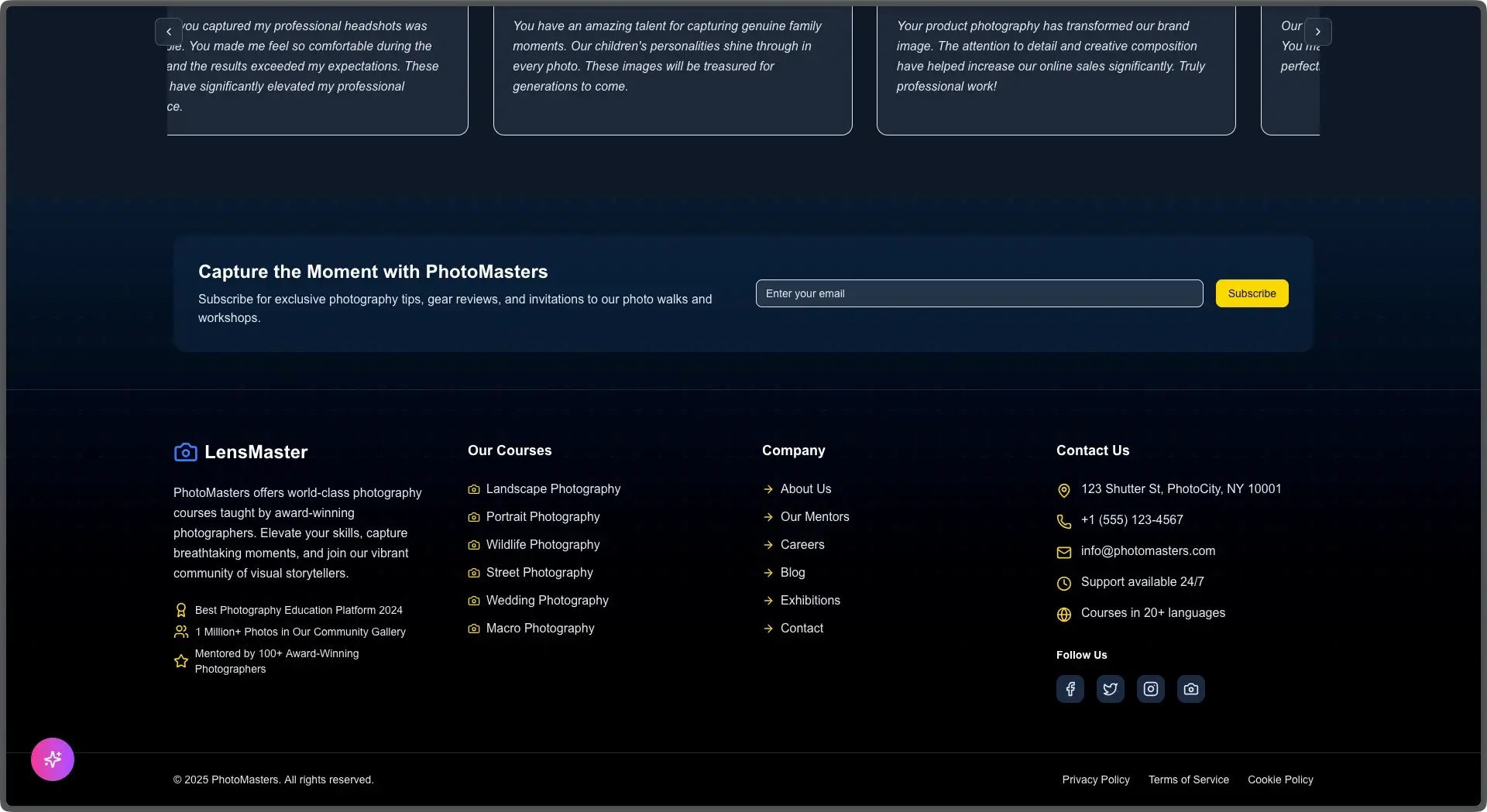The width and height of the screenshot is (1487, 812).
Task: Visit the Blog link
Action: pos(792,573)
